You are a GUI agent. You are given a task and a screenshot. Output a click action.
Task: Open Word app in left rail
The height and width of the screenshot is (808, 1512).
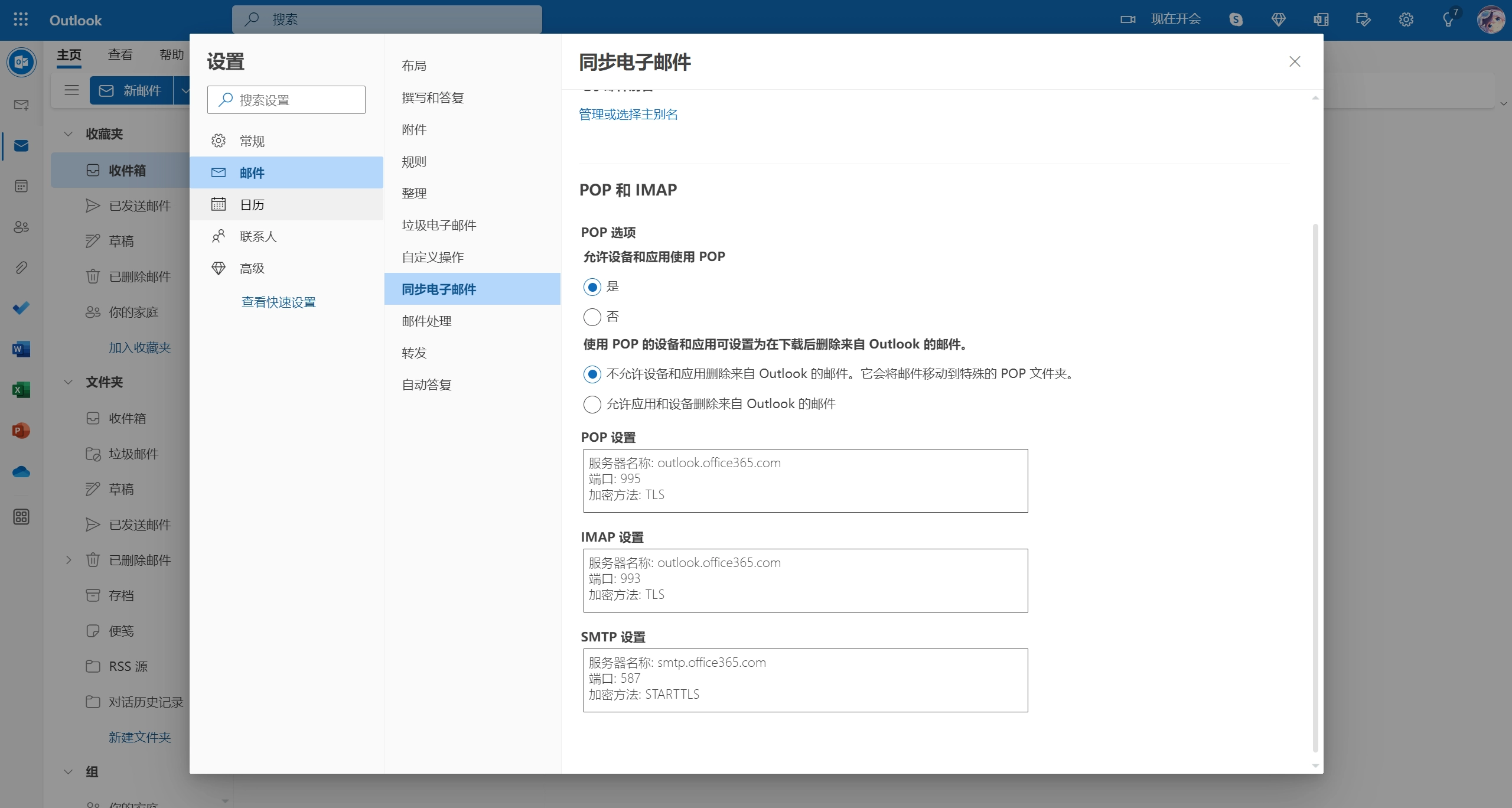pos(21,349)
